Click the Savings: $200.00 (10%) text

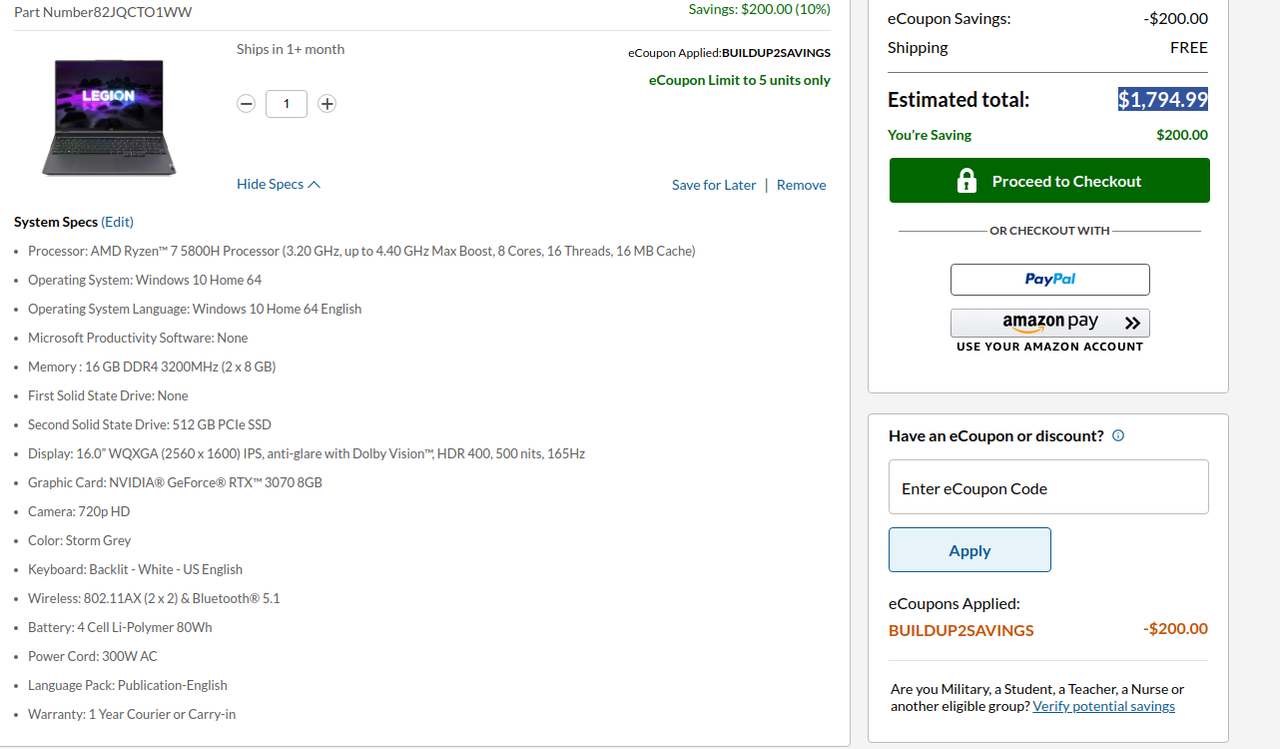tap(759, 9)
